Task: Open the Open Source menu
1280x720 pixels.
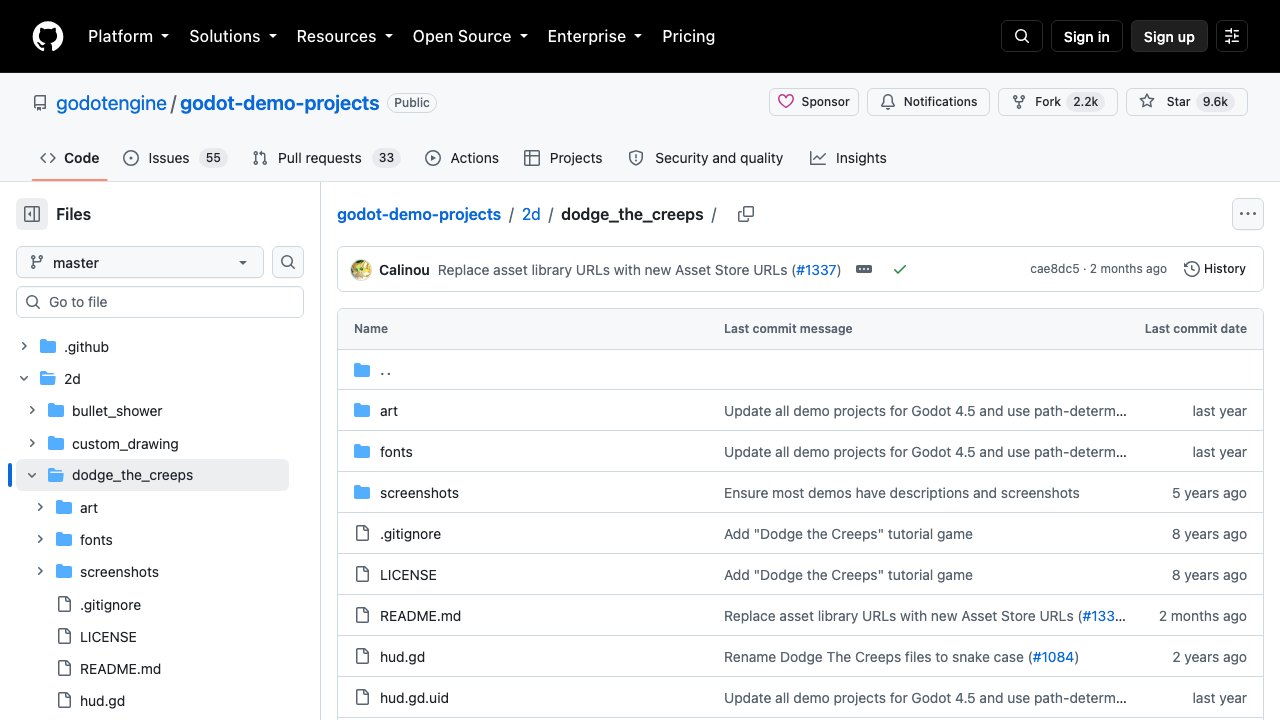Action: [470, 36]
